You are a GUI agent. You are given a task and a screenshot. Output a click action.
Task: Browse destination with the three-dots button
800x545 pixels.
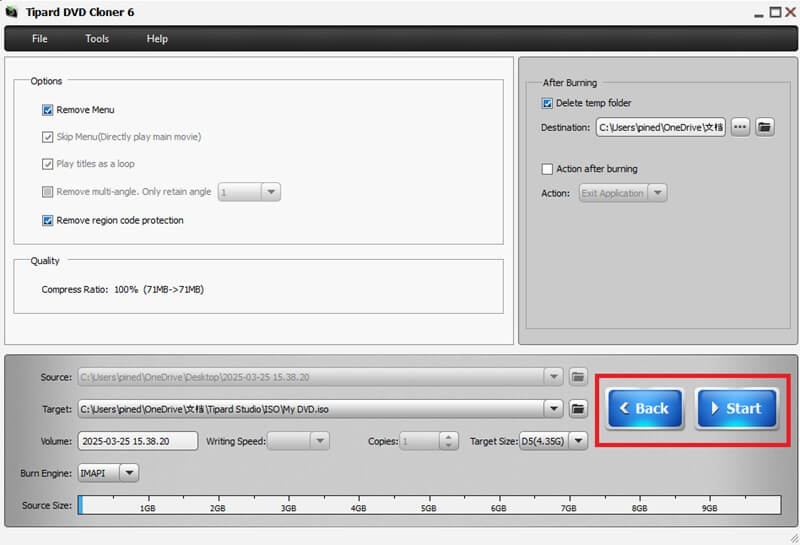(x=740, y=127)
